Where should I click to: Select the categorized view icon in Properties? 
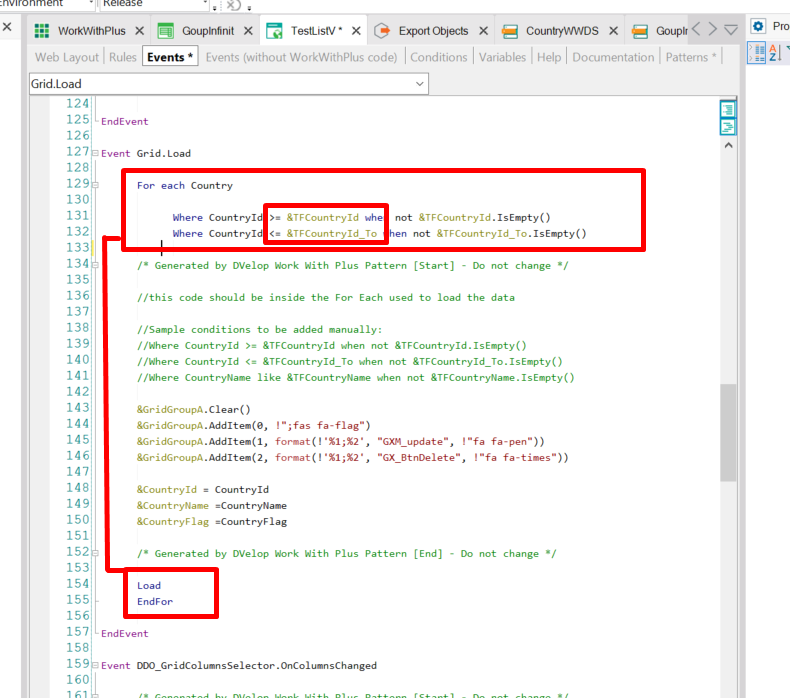click(x=757, y=52)
